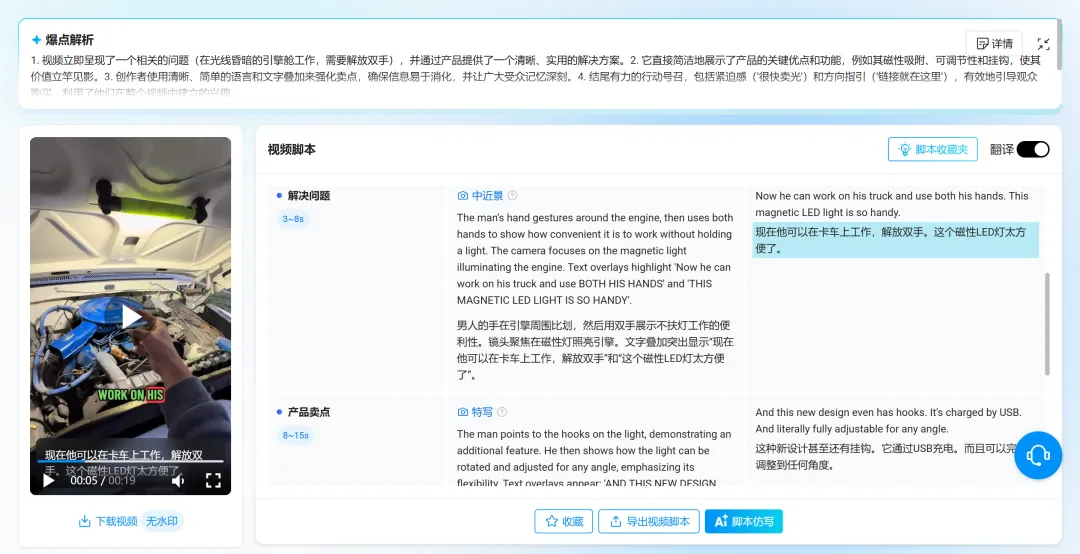This screenshot has height=554, width=1080.
Task: Enter fullscreen mode on the video player
Action: point(213,481)
